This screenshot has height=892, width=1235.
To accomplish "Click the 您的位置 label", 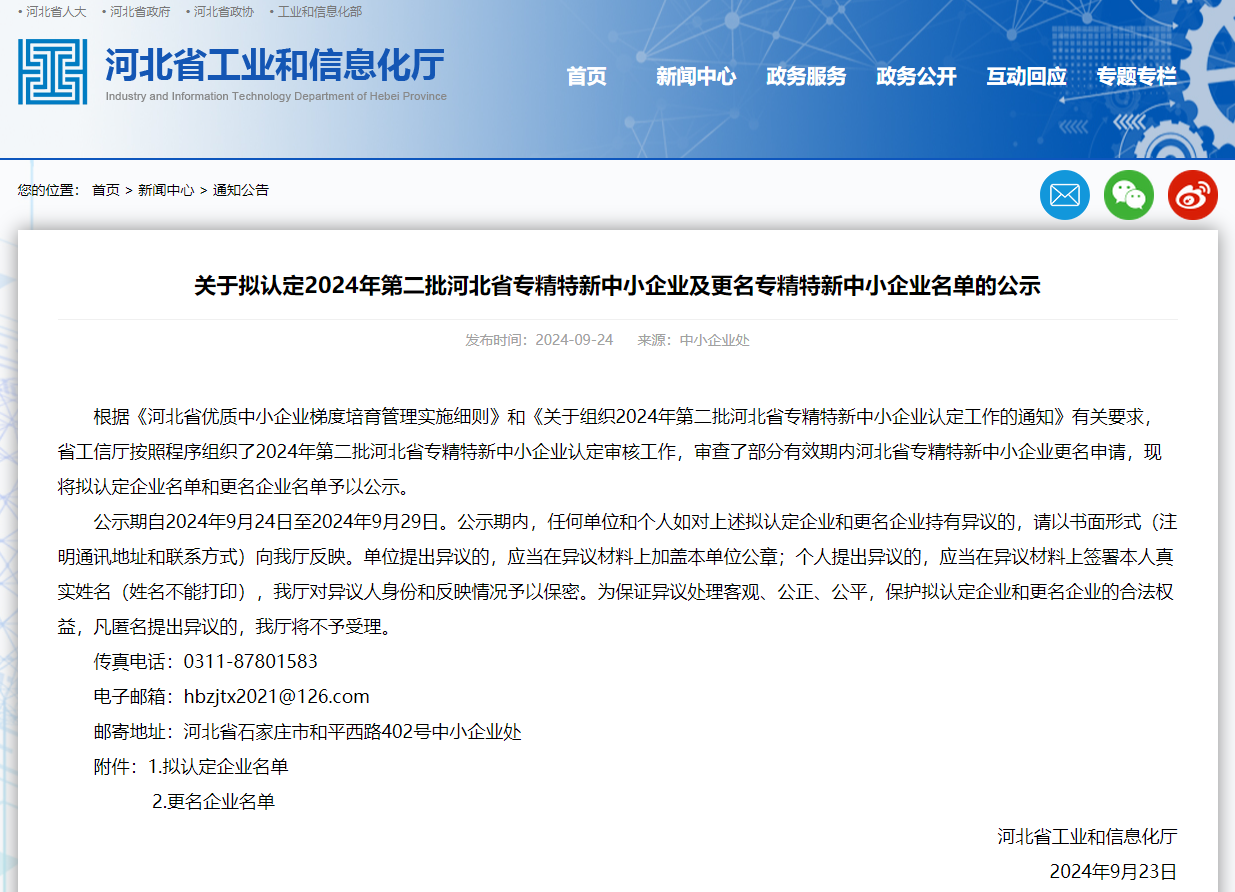I will tap(48, 190).
